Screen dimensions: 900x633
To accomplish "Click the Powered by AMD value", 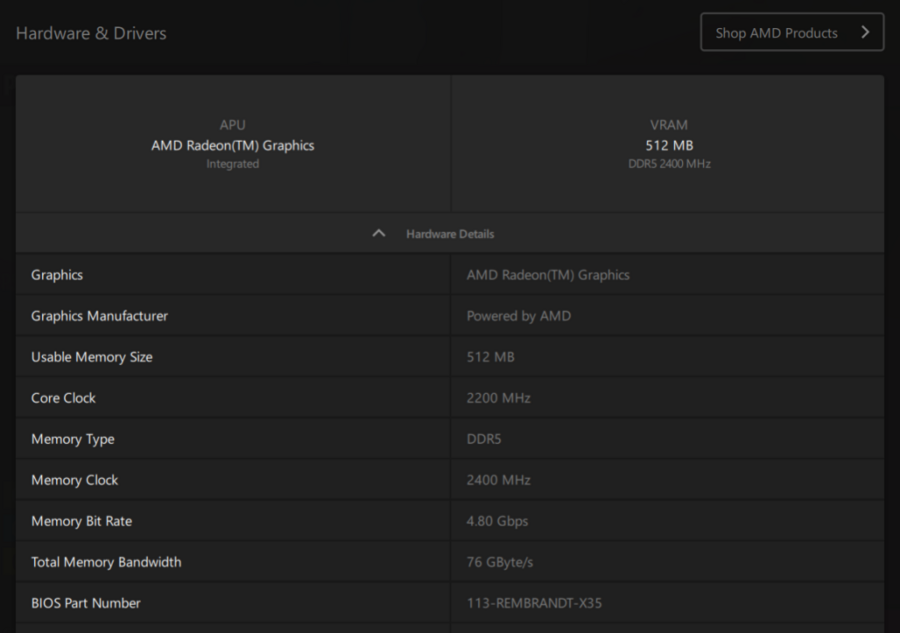I will click(519, 316).
